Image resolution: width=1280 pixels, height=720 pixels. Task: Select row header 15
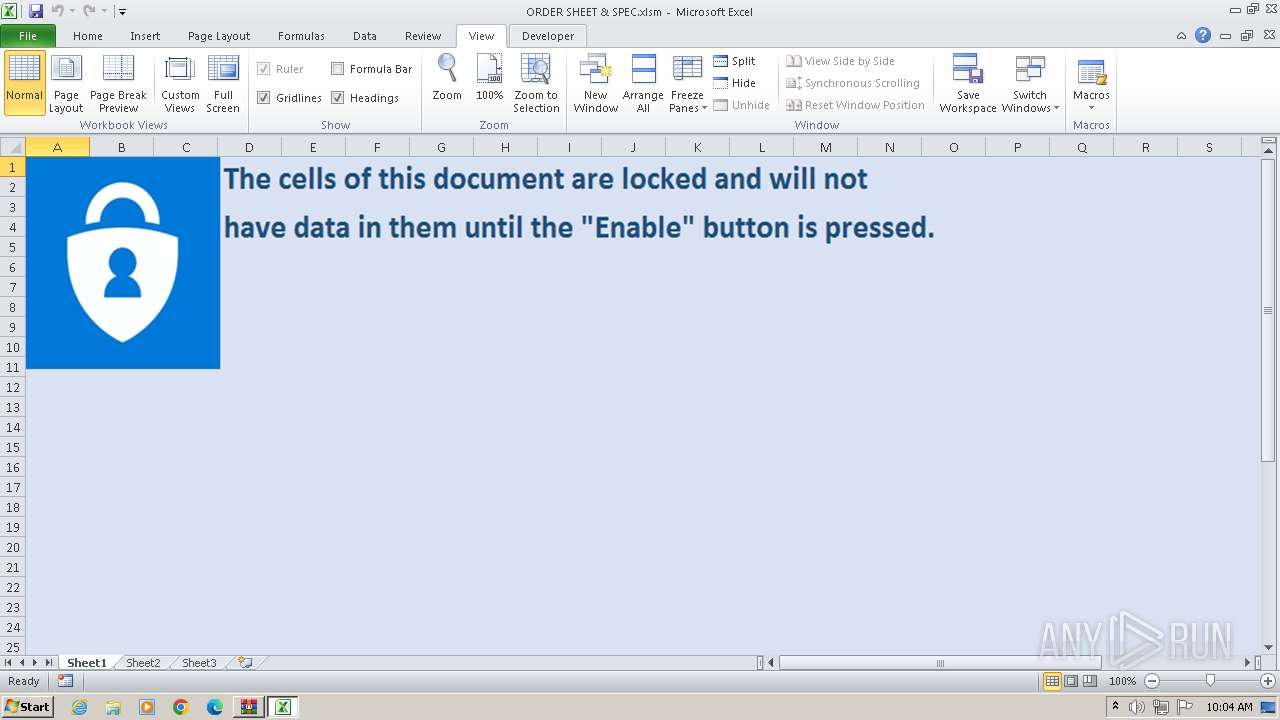click(13, 447)
